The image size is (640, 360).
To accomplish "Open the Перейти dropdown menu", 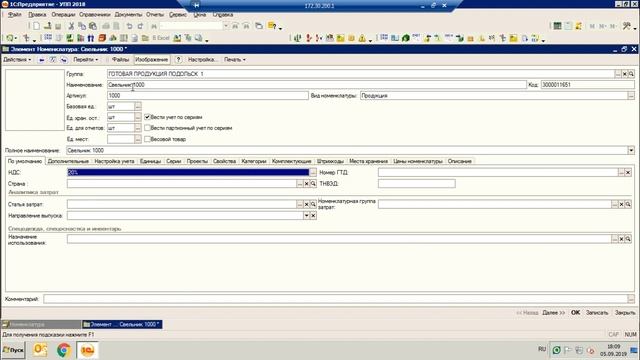I will coord(86,60).
